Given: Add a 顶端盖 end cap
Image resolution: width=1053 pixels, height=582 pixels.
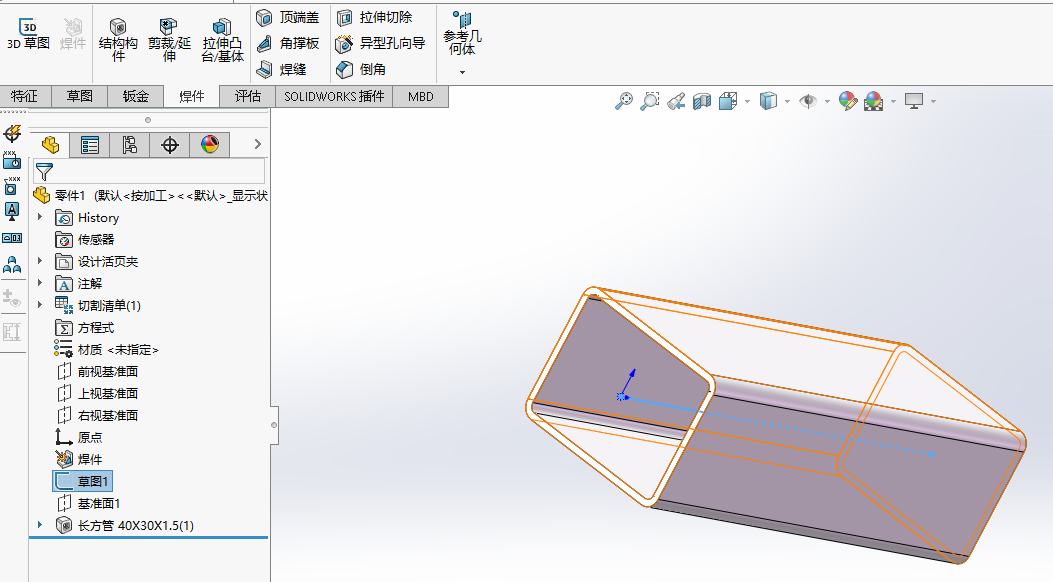Looking at the screenshot, I should [x=287, y=17].
